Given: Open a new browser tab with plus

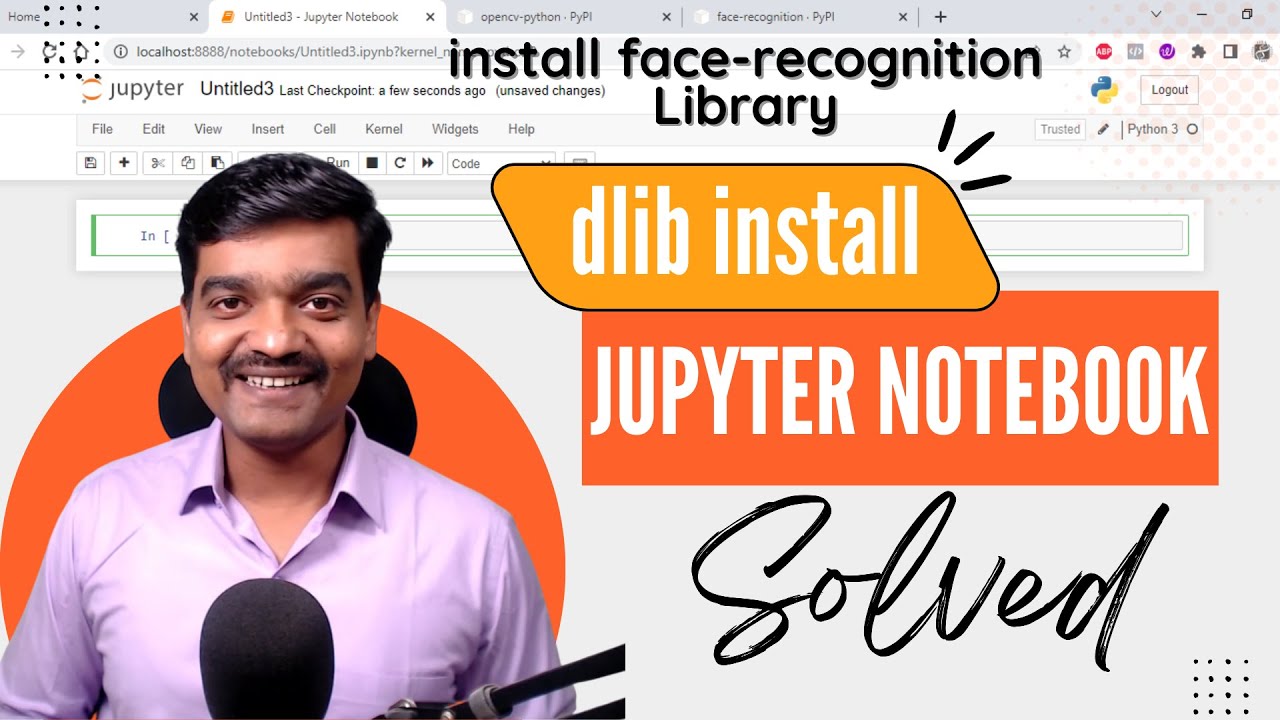Looking at the screenshot, I should (940, 16).
